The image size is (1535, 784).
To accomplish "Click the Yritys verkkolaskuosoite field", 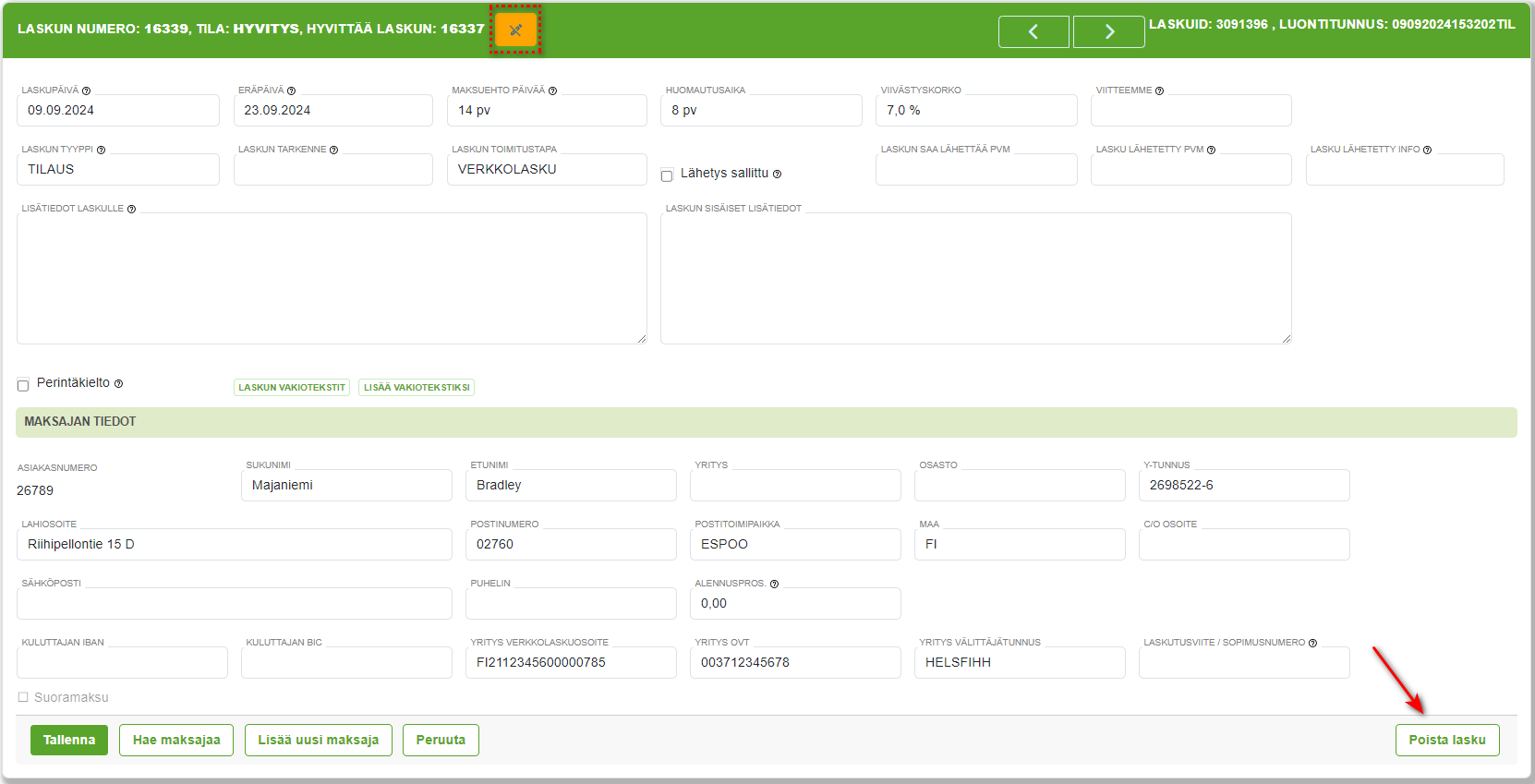I will click(571, 662).
